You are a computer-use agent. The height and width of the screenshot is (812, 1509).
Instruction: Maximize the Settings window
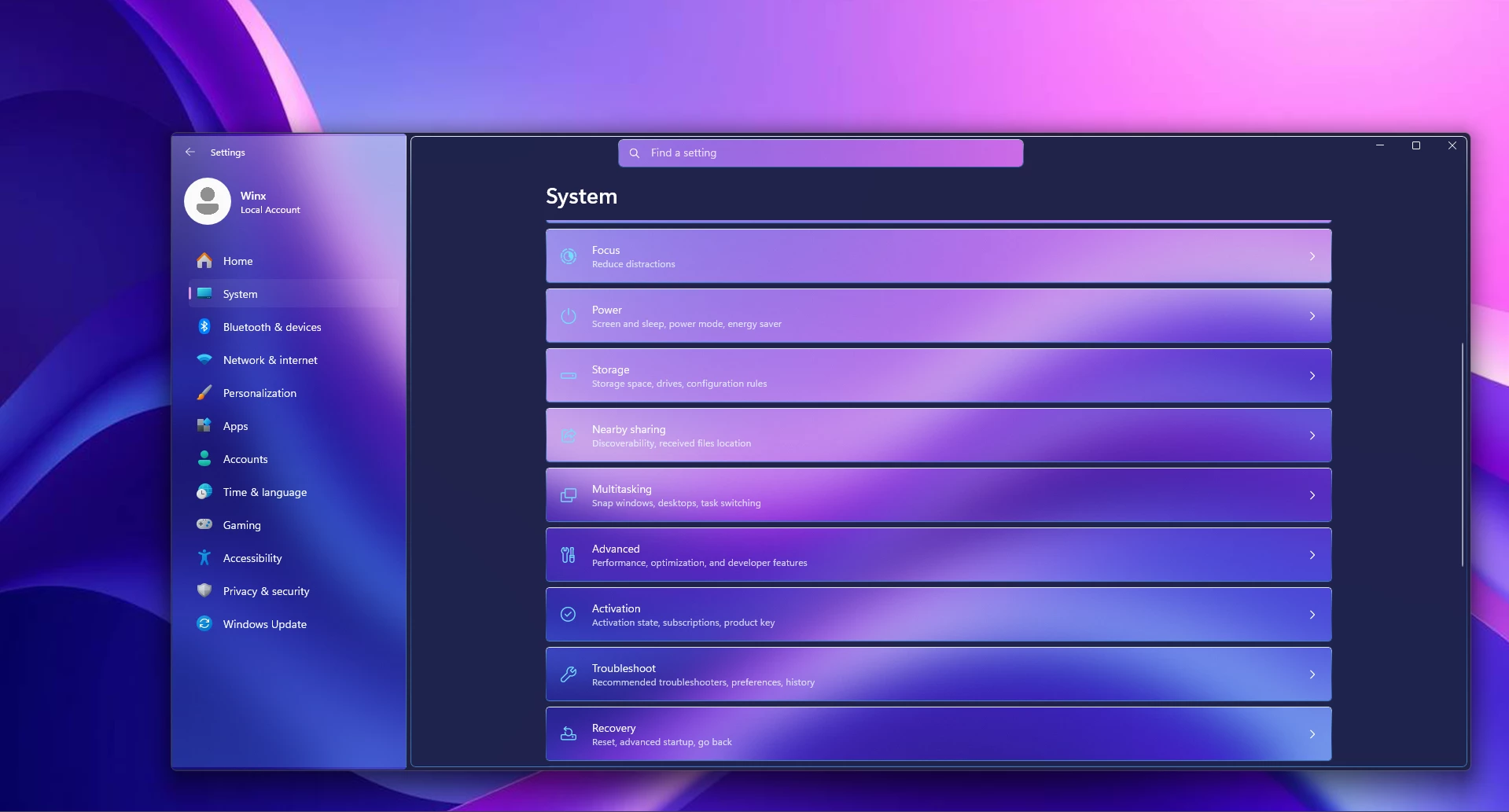tap(1416, 145)
